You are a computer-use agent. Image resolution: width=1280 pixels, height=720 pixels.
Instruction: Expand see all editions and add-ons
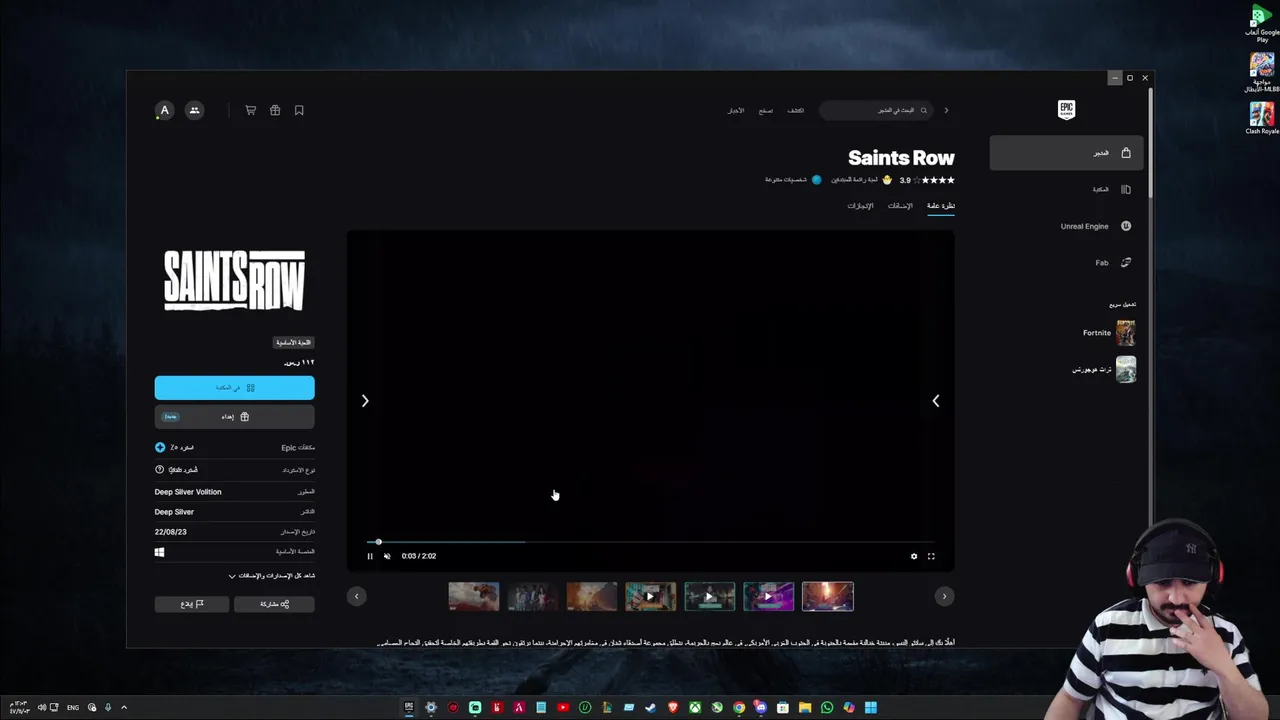click(x=272, y=576)
